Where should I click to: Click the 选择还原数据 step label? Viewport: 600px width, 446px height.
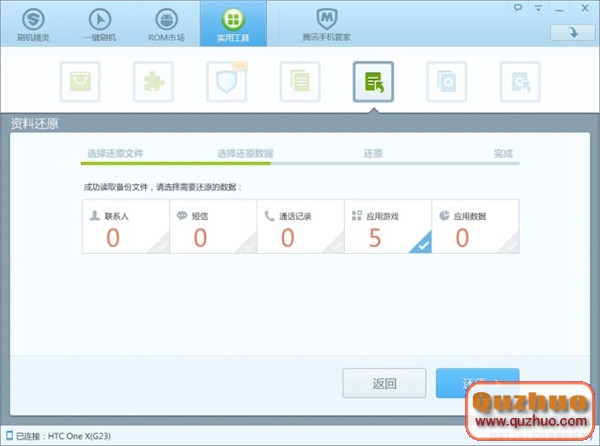click(x=245, y=154)
